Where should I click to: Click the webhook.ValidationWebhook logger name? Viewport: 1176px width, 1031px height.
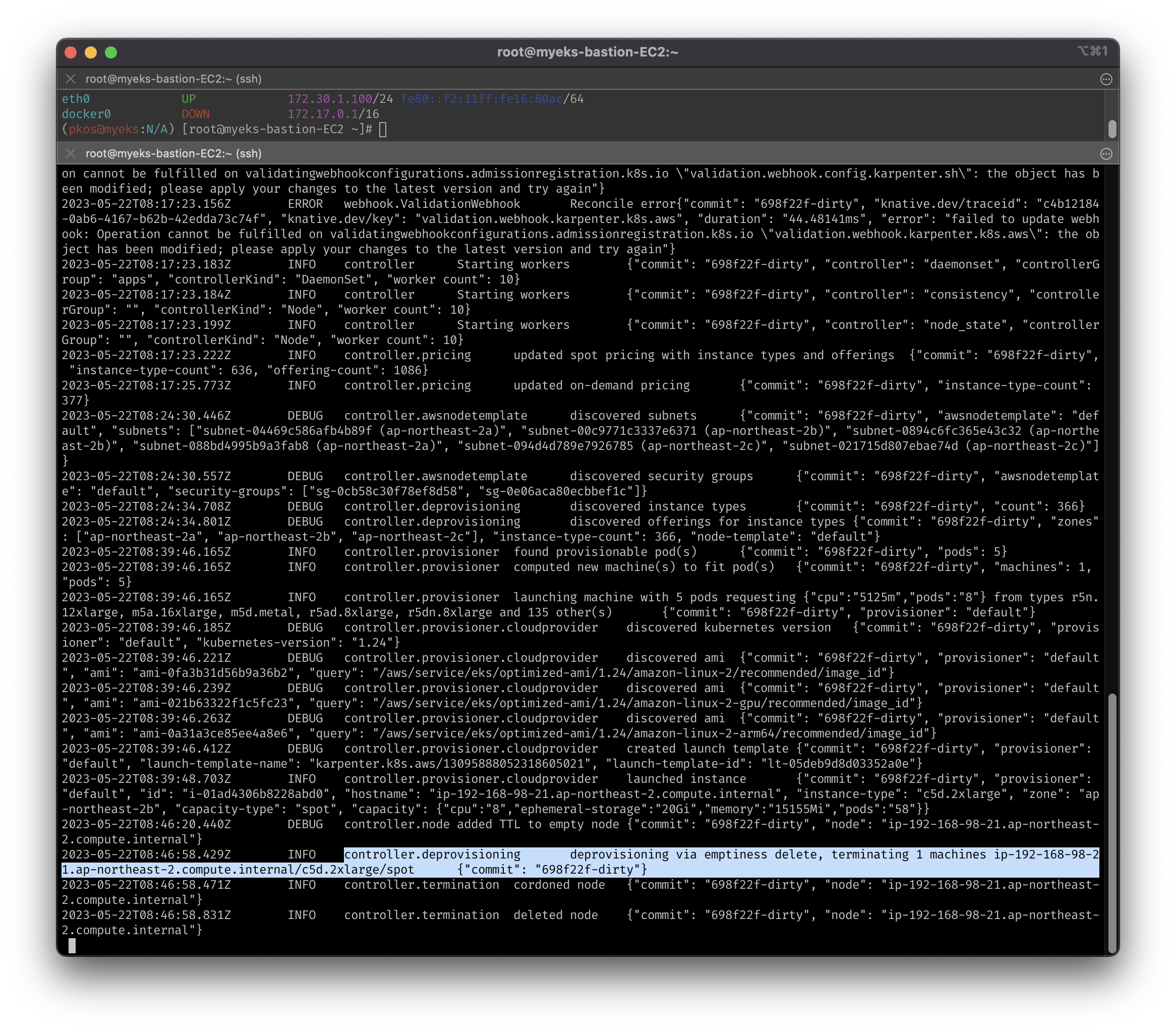pyautogui.click(x=432, y=204)
